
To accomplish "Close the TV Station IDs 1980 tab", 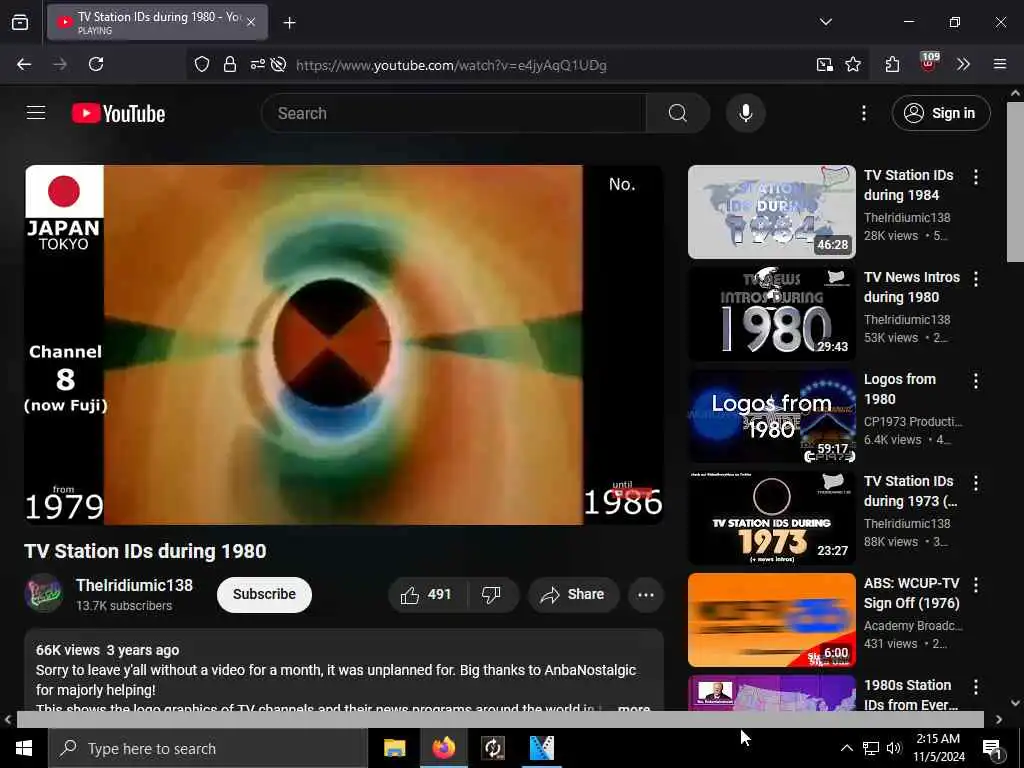I will pyautogui.click(x=251, y=22).
